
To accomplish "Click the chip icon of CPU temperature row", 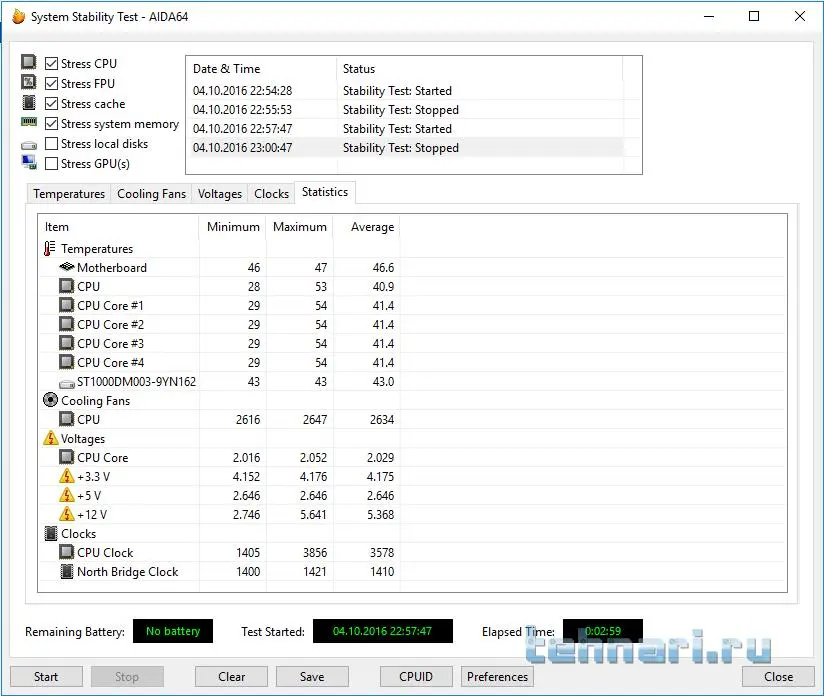I will pos(66,286).
